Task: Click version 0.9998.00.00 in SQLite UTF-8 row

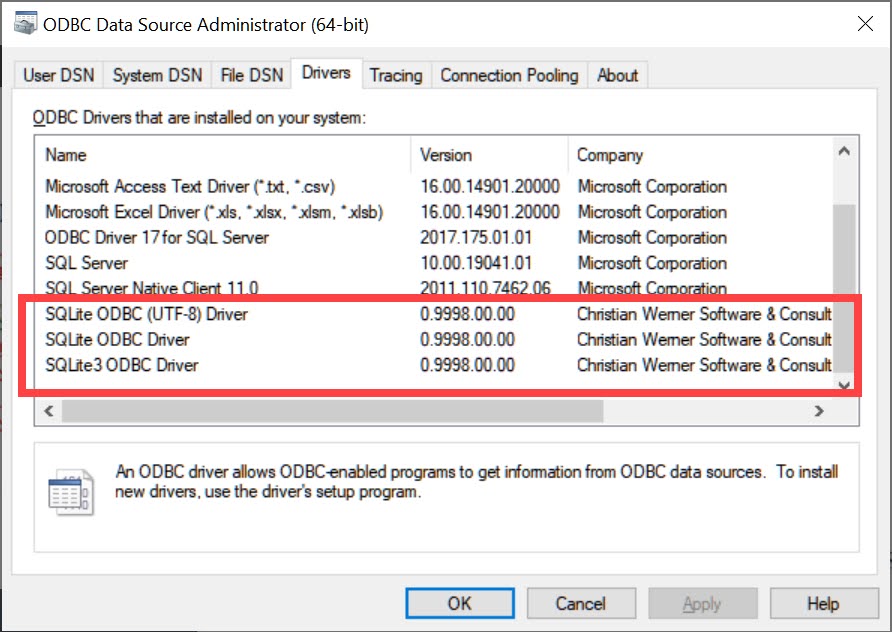Action: pos(468,314)
